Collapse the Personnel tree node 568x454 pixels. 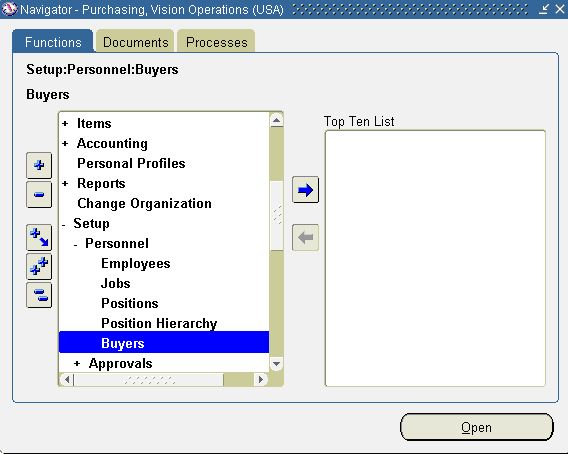[76, 245]
